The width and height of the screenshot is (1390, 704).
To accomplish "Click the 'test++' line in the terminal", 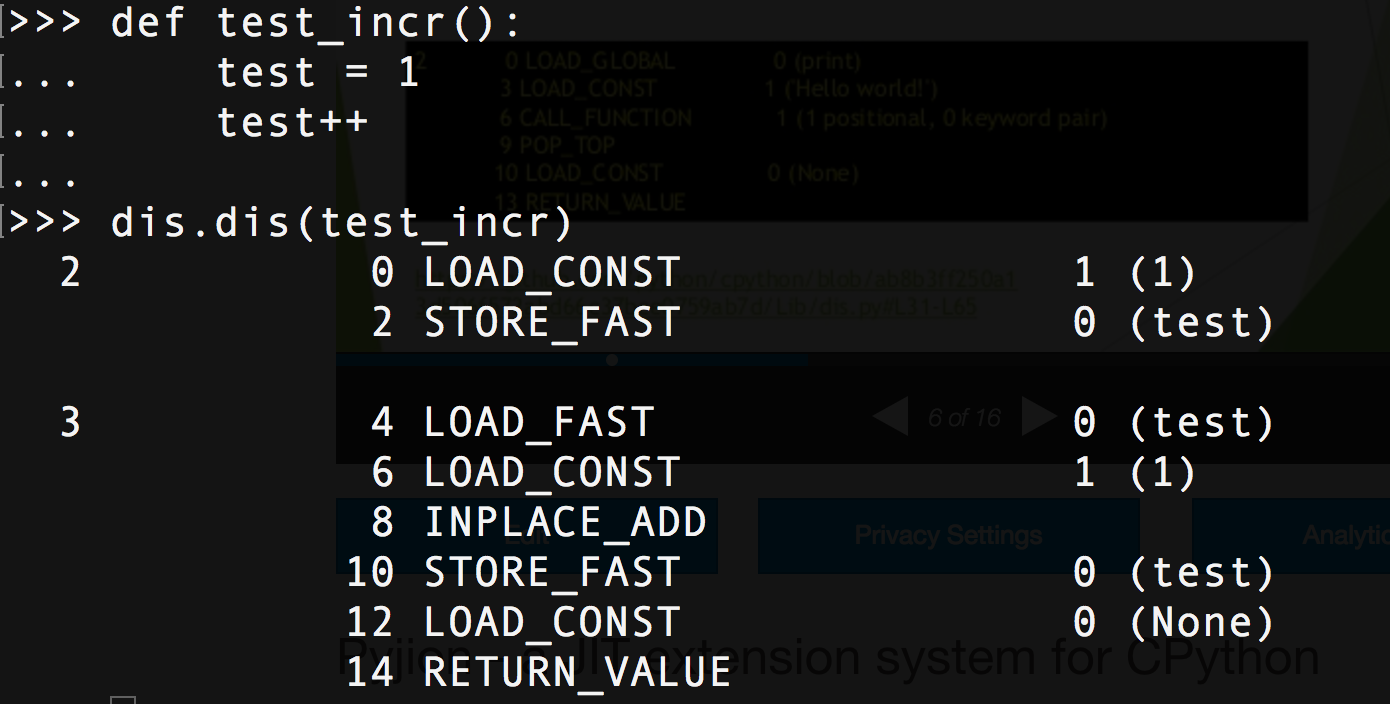I will pos(292,122).
